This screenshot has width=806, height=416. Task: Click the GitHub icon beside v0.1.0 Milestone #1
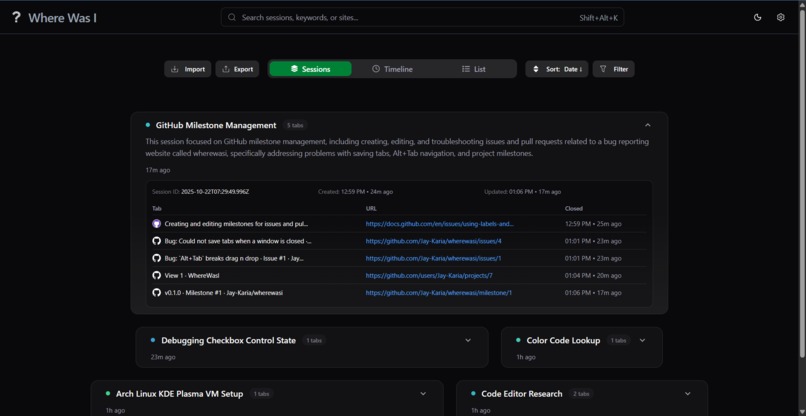click(x=157, y=293)
